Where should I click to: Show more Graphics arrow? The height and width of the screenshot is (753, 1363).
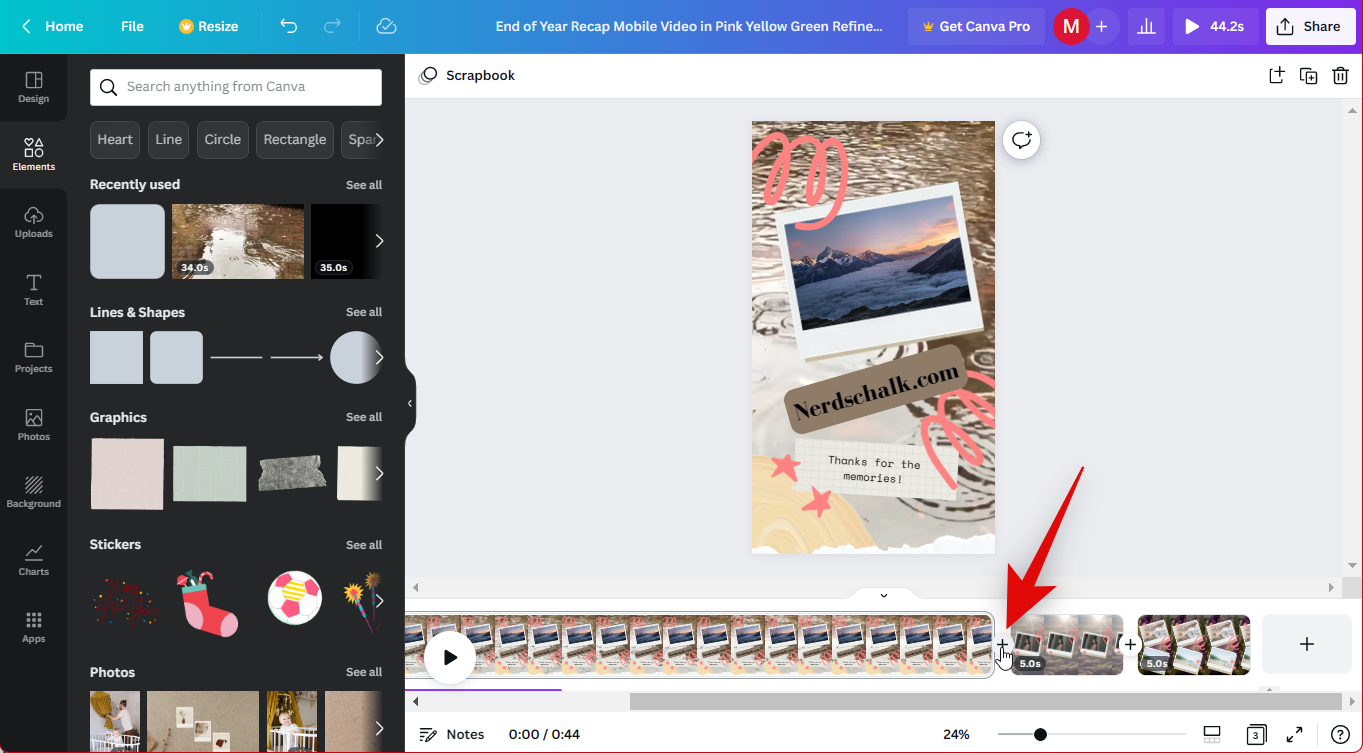tap(378, 473)
